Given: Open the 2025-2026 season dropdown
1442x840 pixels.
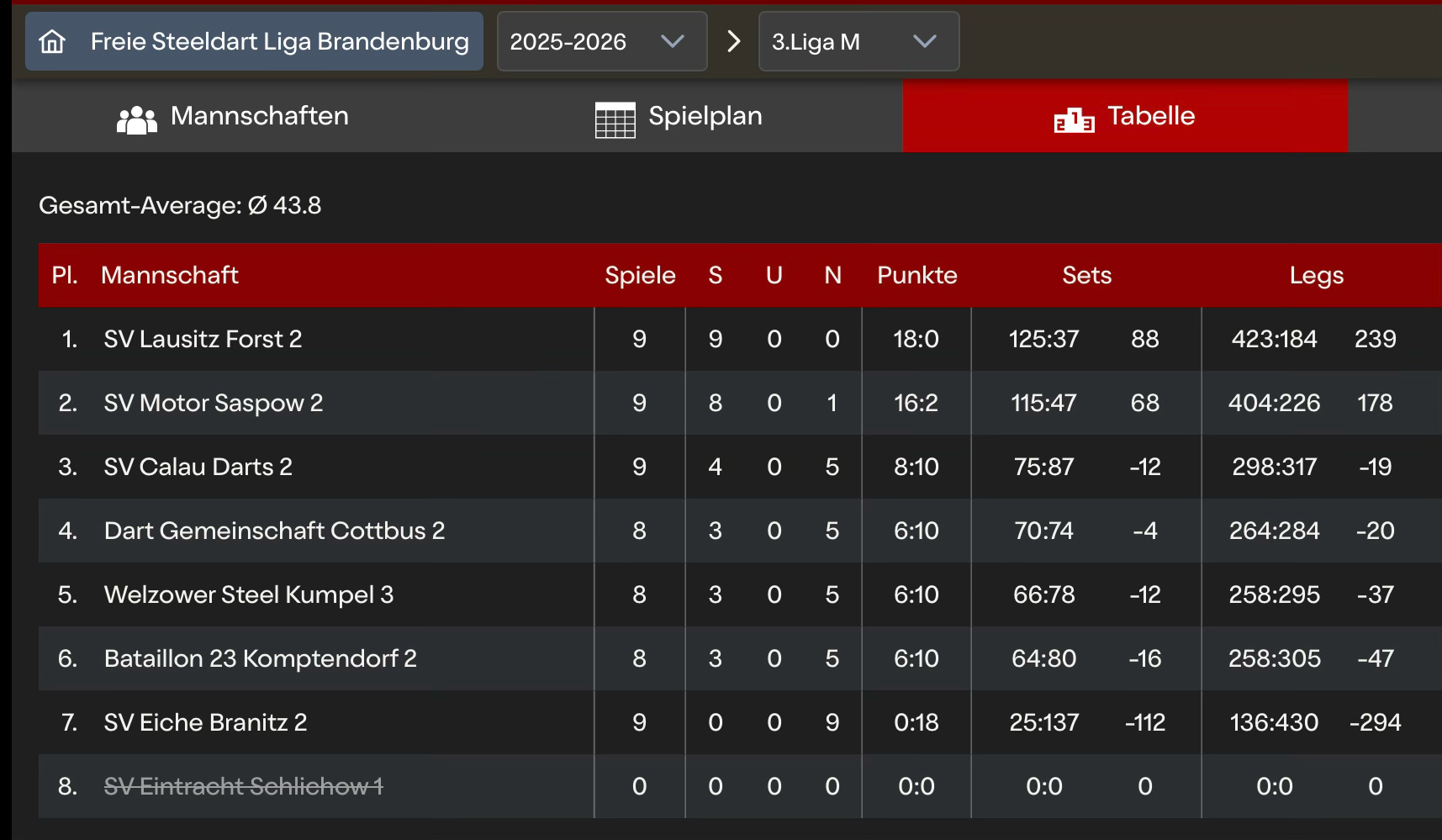Looking at the screenshot, I should pyautogui.click(x=601, y=41).
